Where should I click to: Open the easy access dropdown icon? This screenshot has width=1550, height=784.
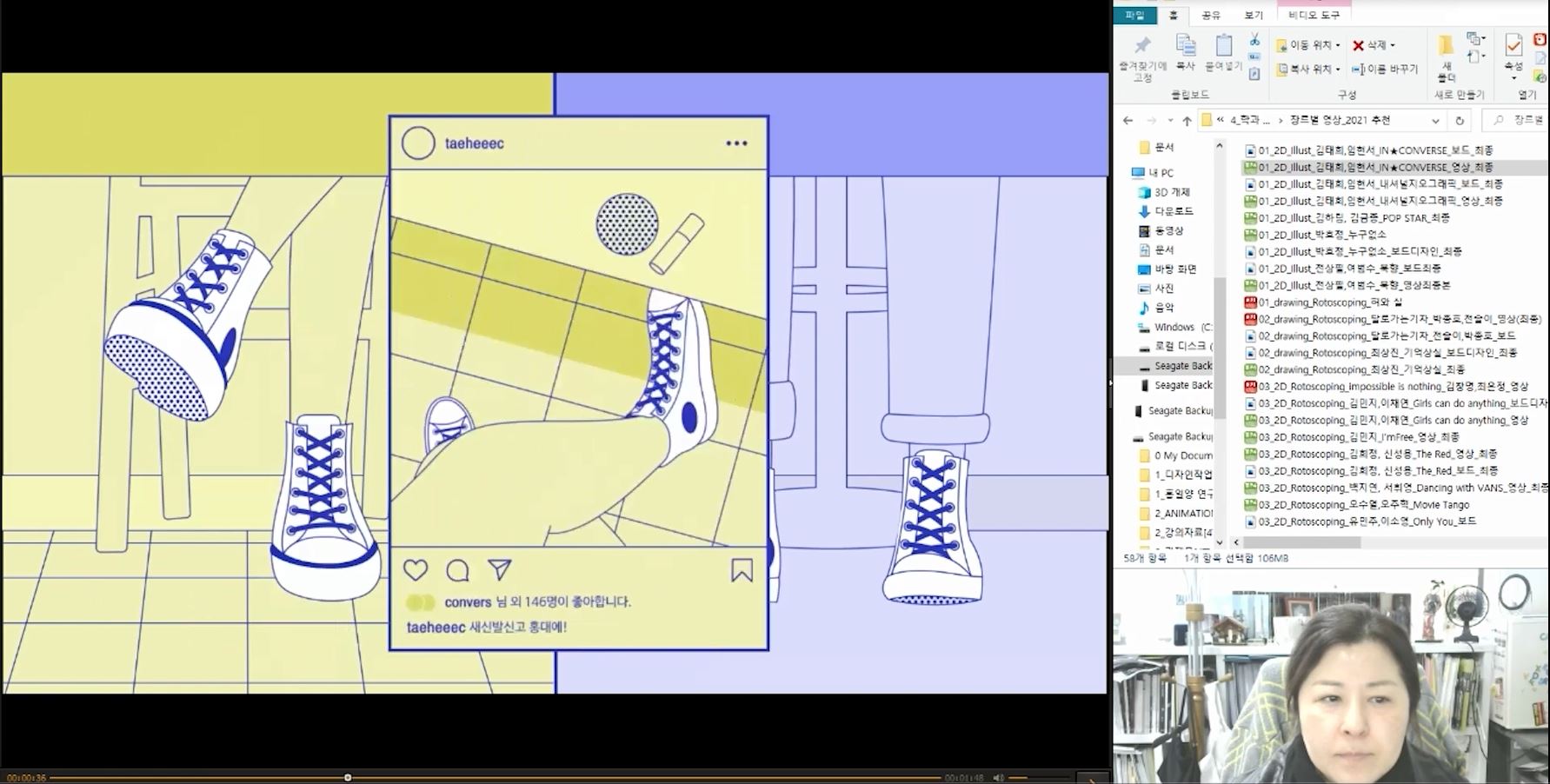1475,56
